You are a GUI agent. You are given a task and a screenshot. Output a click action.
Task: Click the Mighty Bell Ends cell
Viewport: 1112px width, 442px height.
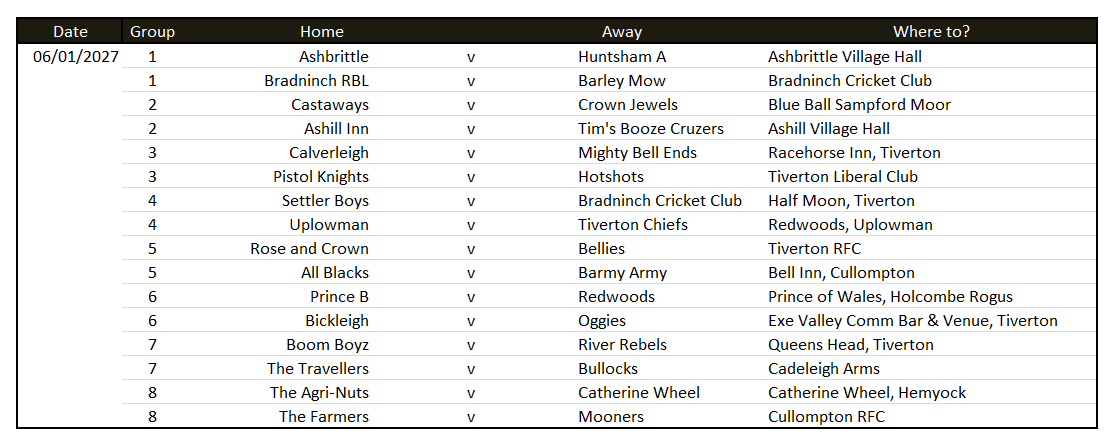point(638,153)
